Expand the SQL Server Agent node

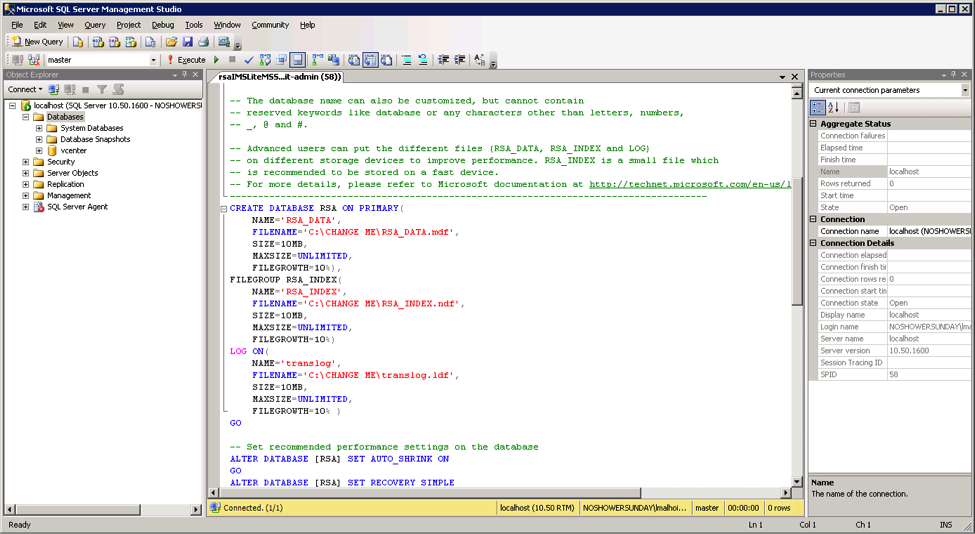click(25, 207)
